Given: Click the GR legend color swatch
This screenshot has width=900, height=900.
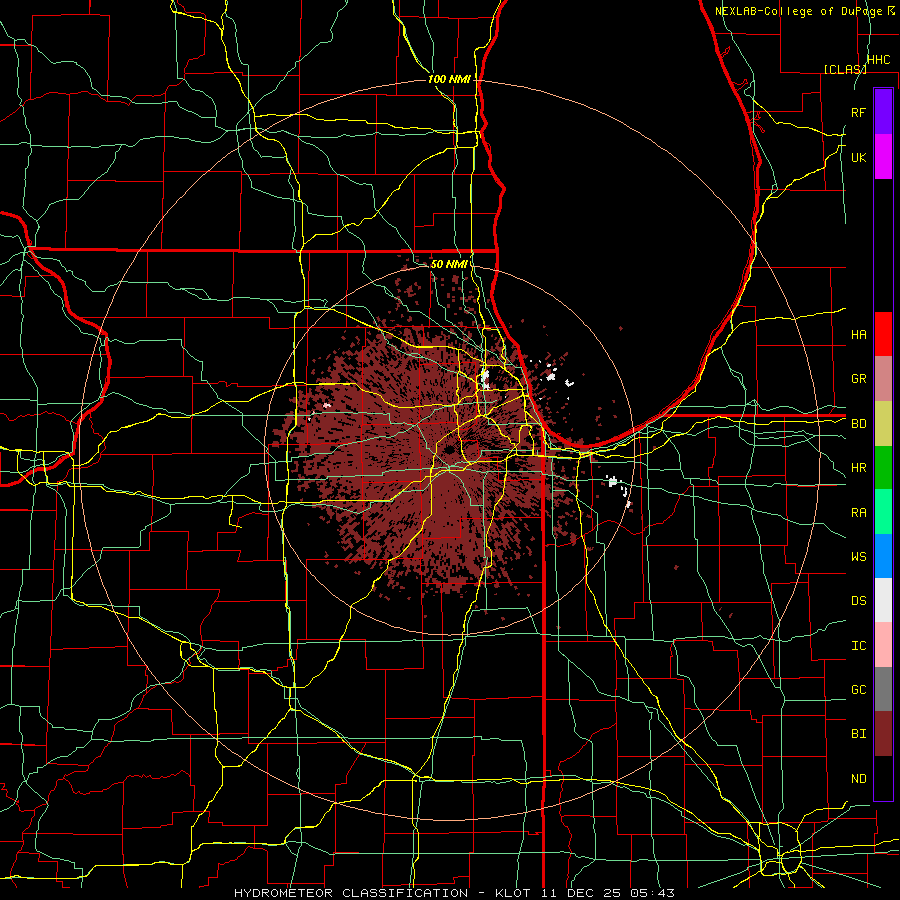Looking at the screenshot, I should pyautogui.click(x=883, y=379).
